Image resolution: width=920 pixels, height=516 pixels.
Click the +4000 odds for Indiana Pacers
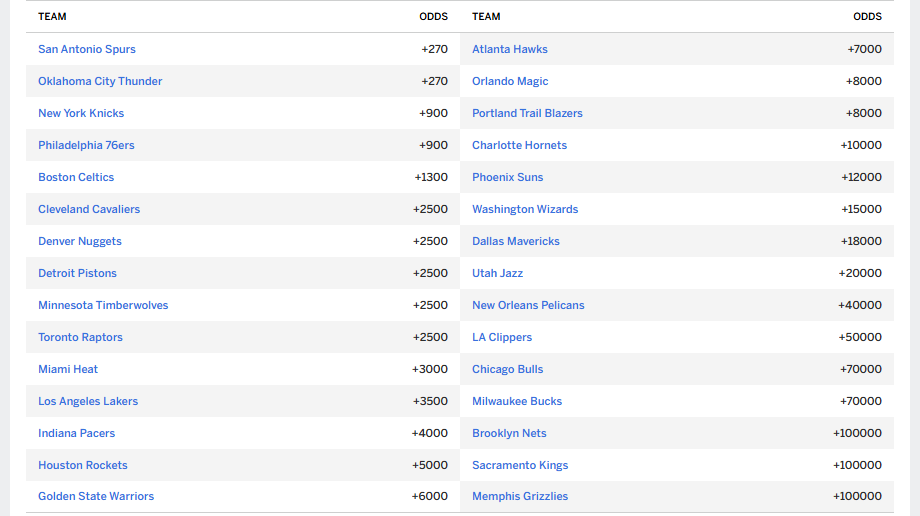coord(430,433)
